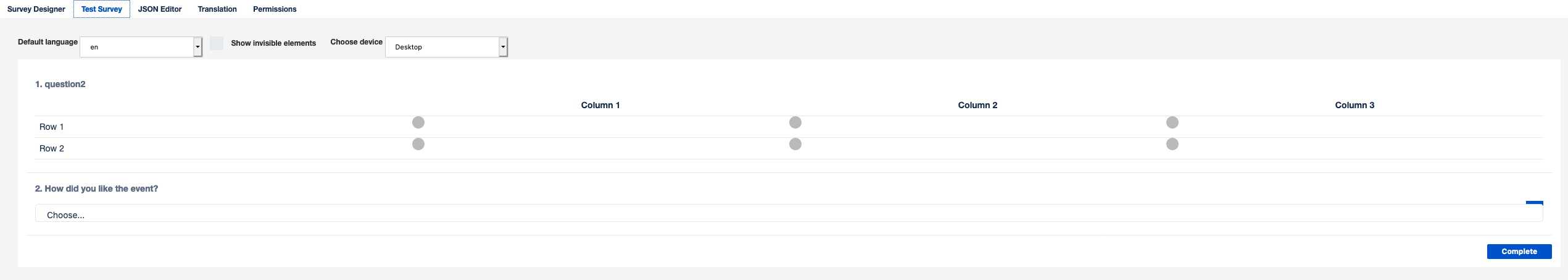The width and height of the screenshot is (1568, 280).
Task: Click the arrow on the Default language selector
Action: (x=197, y=47)
